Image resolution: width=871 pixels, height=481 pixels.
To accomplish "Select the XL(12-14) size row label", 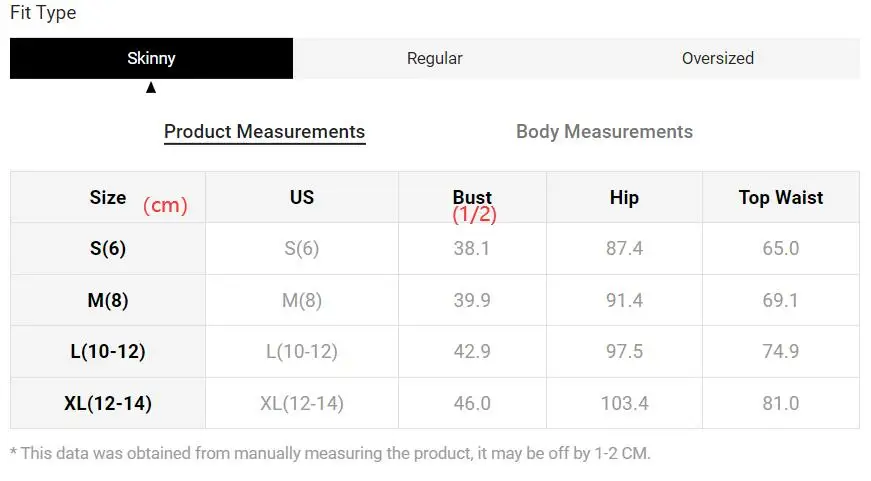I will [108, 403].
